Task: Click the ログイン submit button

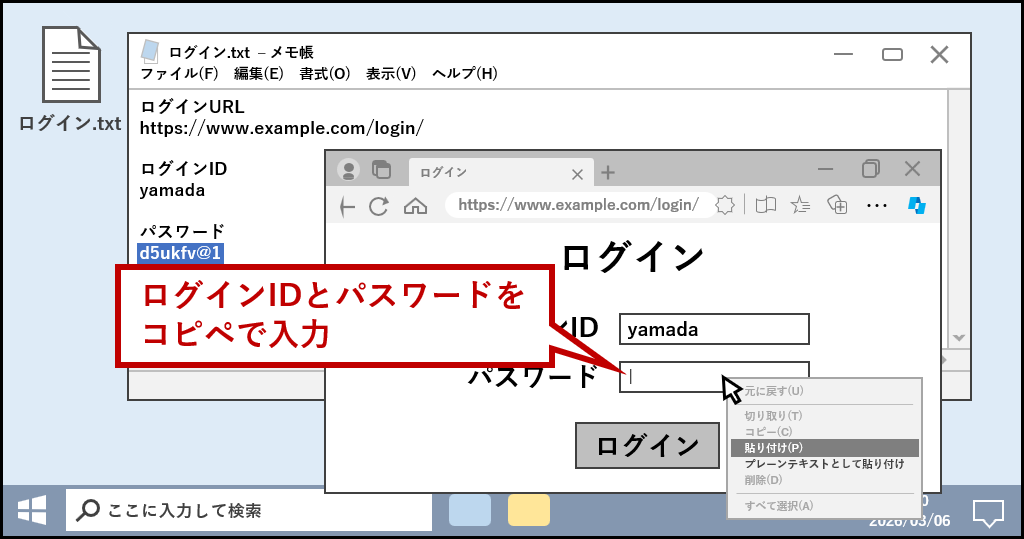Action: coord(647,446)
